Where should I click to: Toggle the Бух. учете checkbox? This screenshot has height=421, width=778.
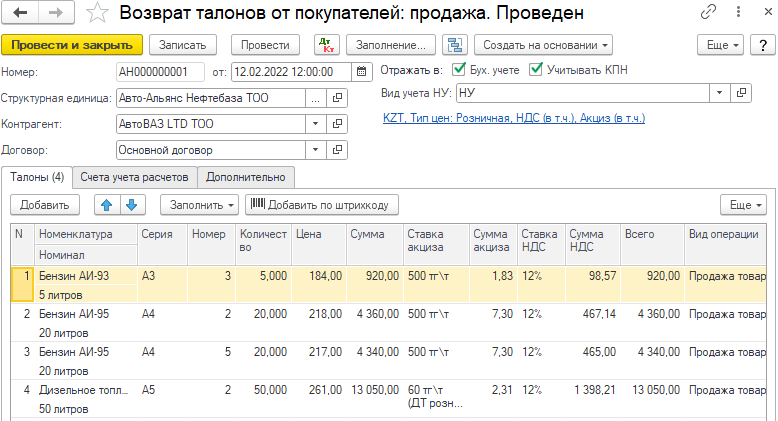pyautogui.click(x=460, y=70)
